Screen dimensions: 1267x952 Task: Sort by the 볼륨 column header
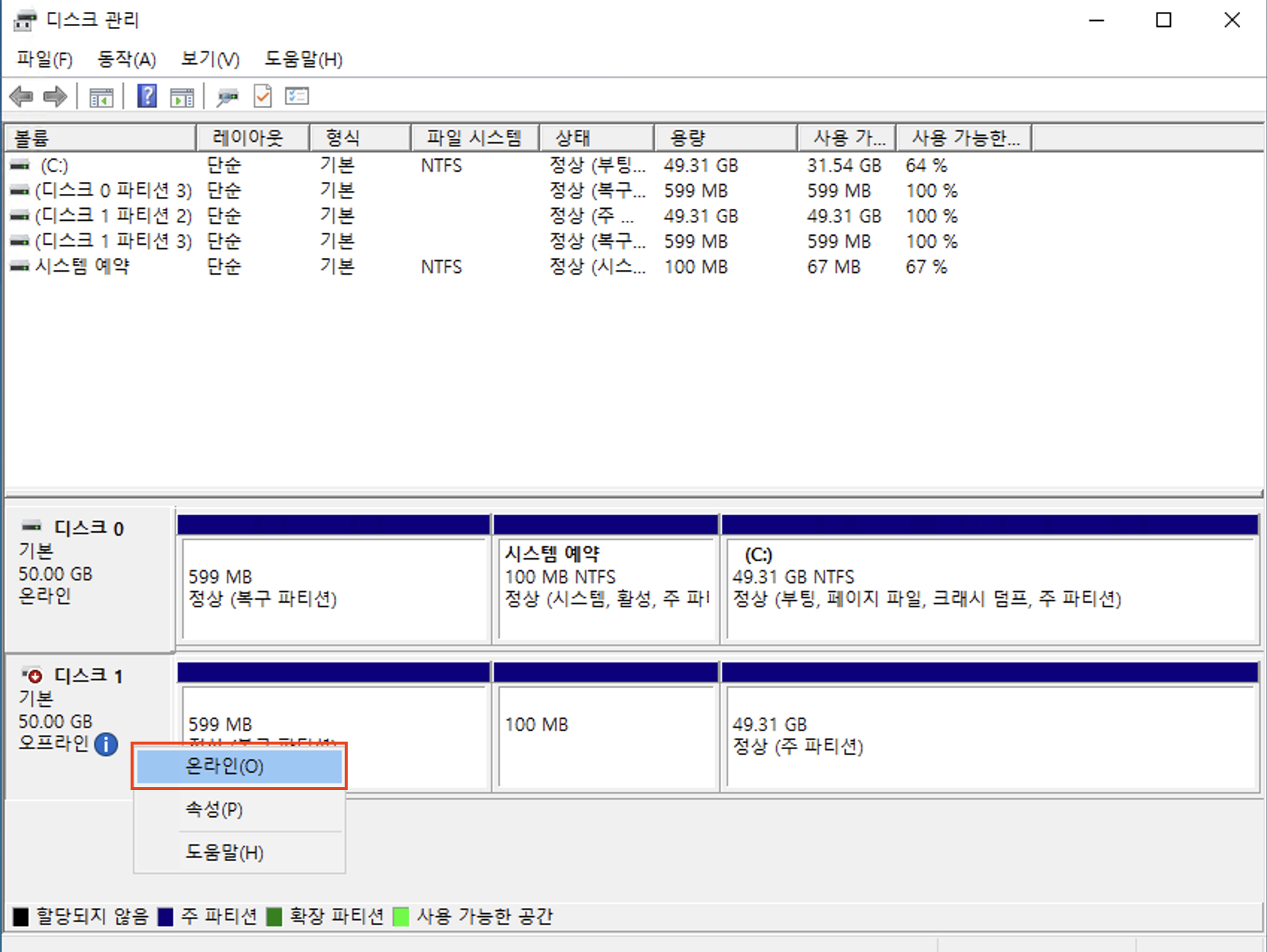pyautogui.click(x=101, y=137)
